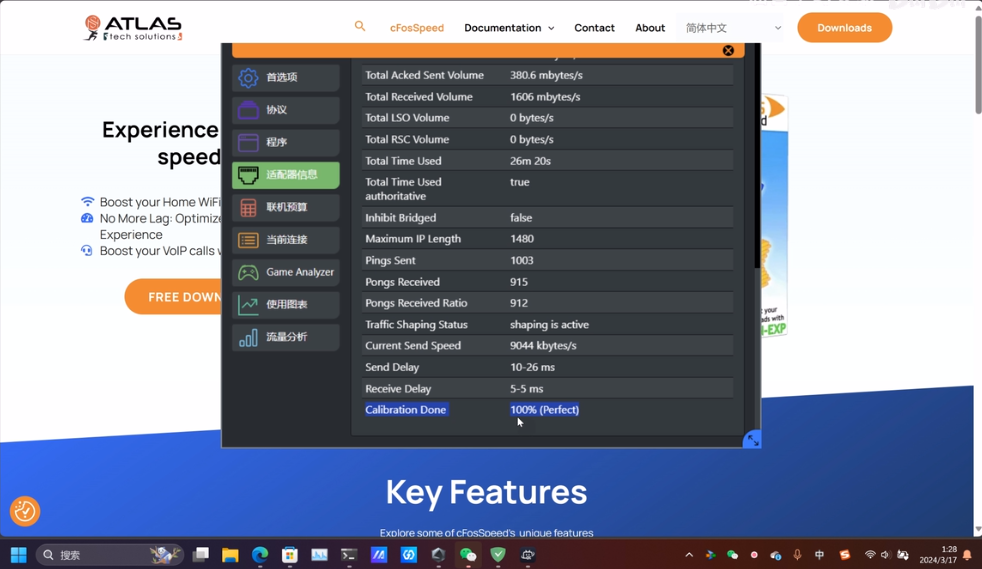This screenshot has width=982, height=569.
Task: Click the Receive Delay 5-5 ms value
Action: click(x=527, y=389)
